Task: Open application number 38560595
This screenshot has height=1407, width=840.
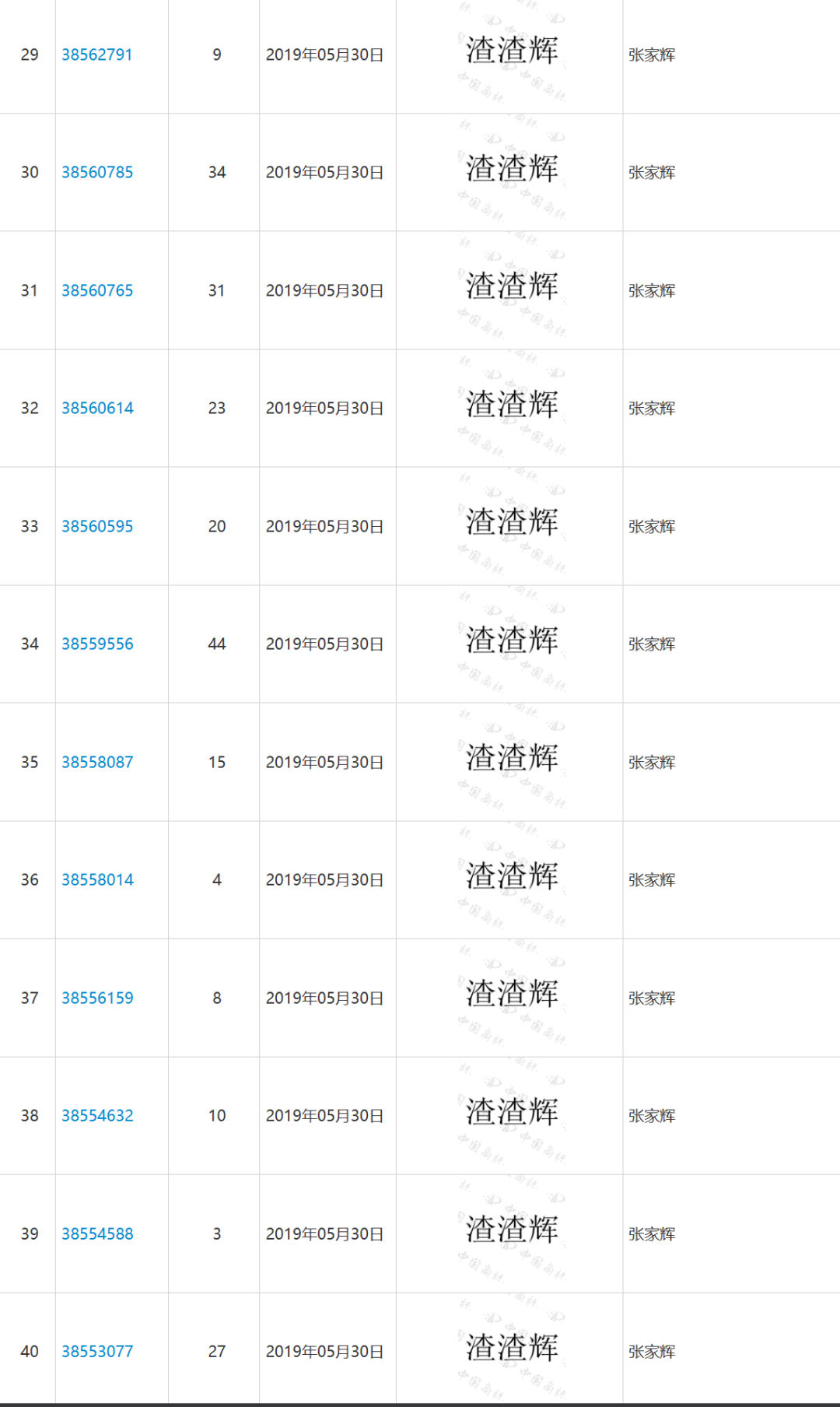Action: coord(97,526)
